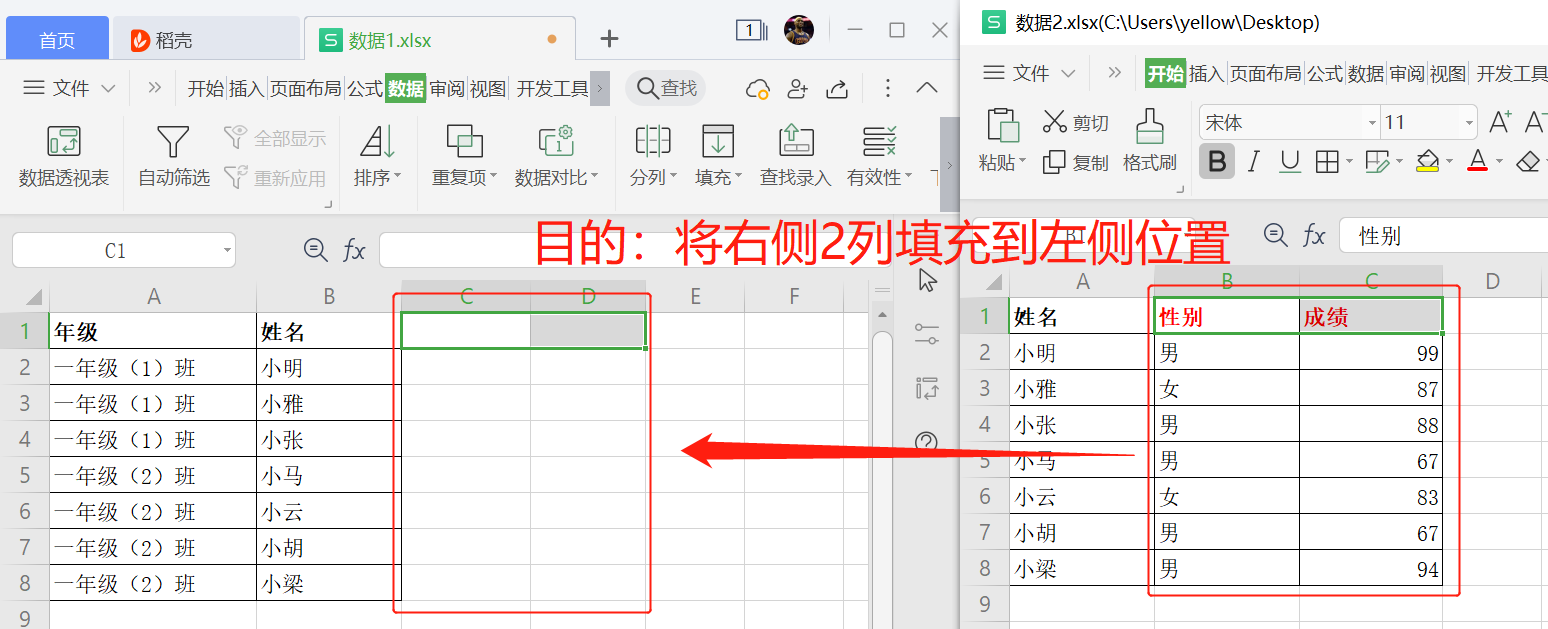Click the window-count icon showing 1
The image size is (1548, 629).
pyautogui.click(x=751, y=31)
